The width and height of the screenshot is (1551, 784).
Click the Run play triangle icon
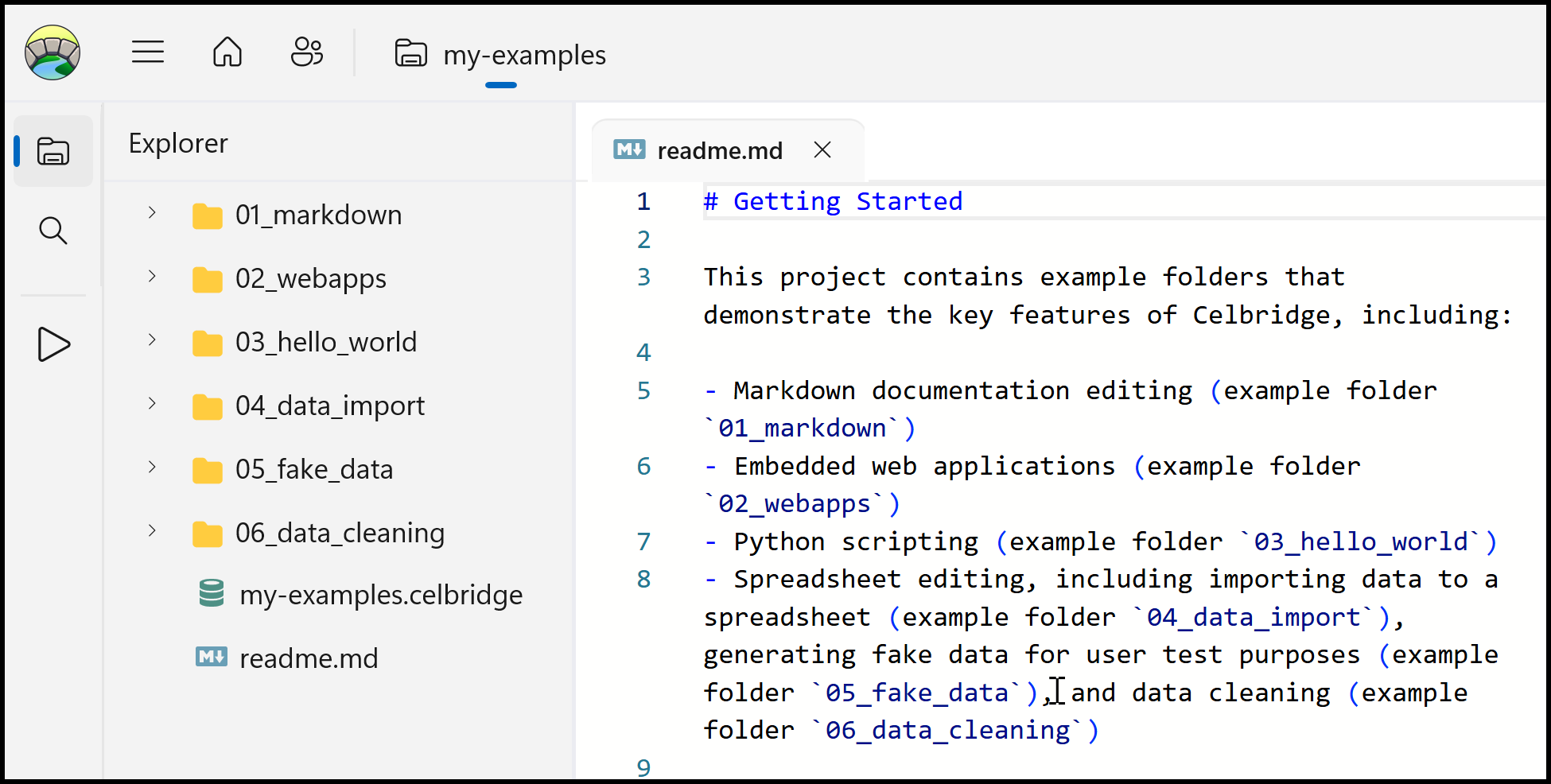click(x=53, y=344)
